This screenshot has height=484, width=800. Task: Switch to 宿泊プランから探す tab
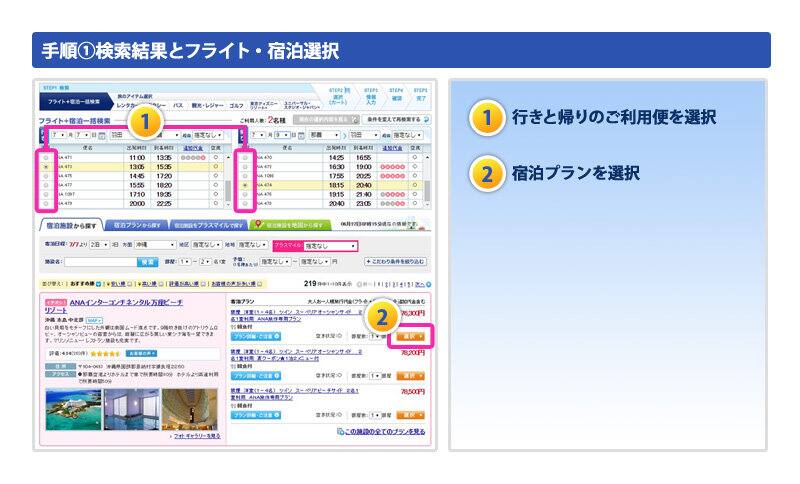[138, 227]
